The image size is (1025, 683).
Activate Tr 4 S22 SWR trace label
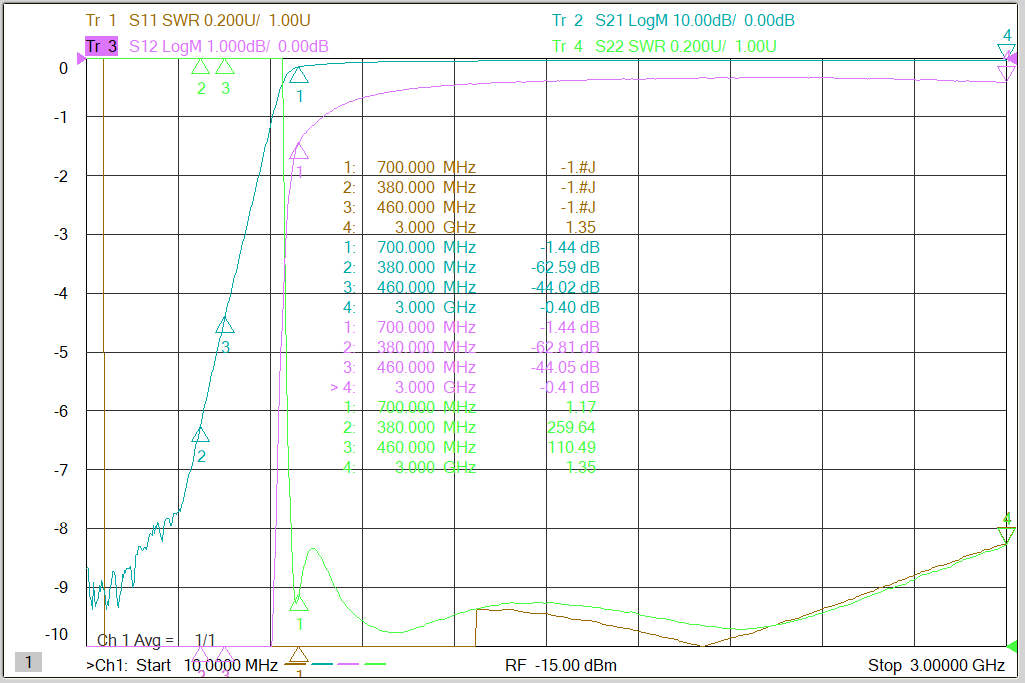(x=664, y=46)
